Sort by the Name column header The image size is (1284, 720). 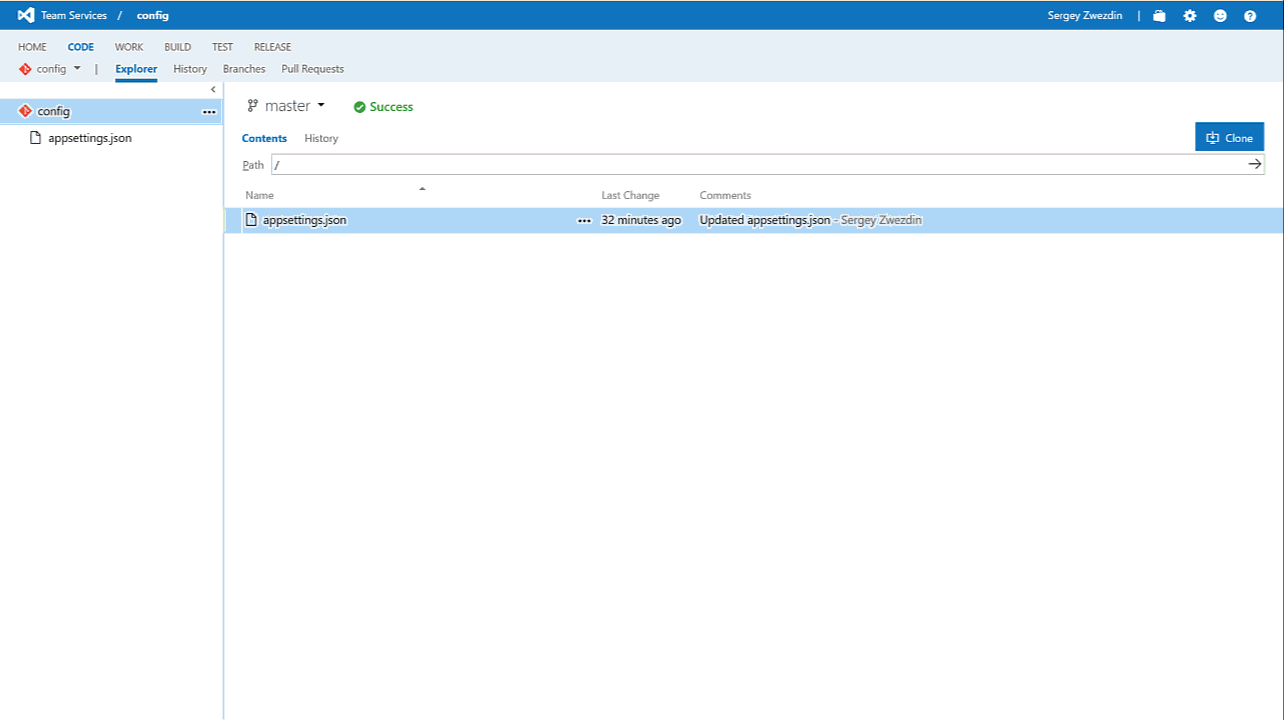coord(260,195)
